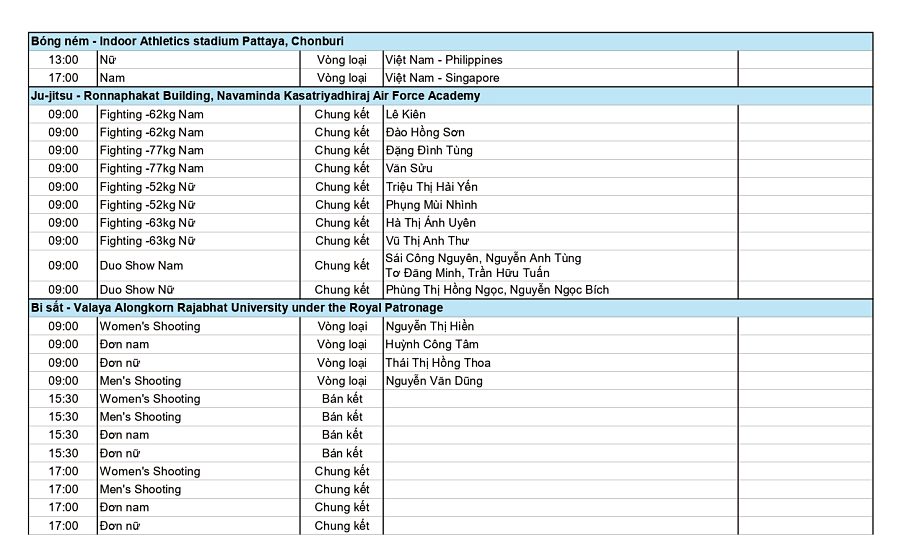
Task: Click the Bóng ném section header row
Action: point(187,41)
